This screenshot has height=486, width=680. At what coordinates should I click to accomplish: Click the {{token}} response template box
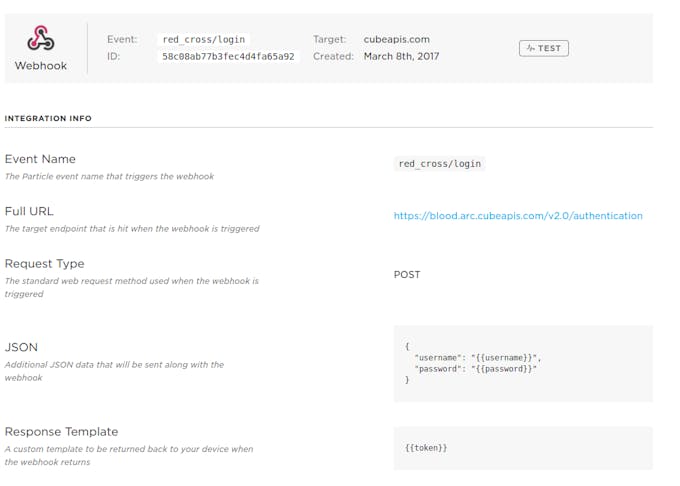pos(523,448)
